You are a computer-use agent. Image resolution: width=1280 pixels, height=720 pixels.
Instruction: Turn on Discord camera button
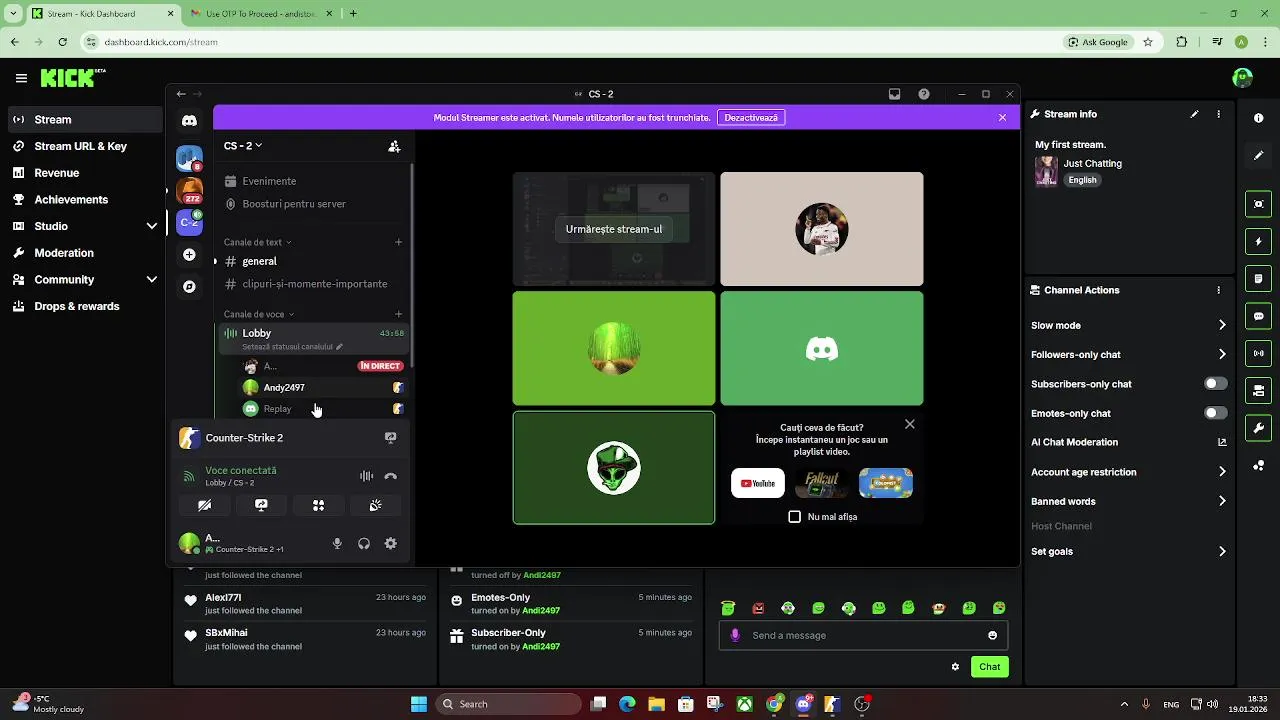point(204,505)
